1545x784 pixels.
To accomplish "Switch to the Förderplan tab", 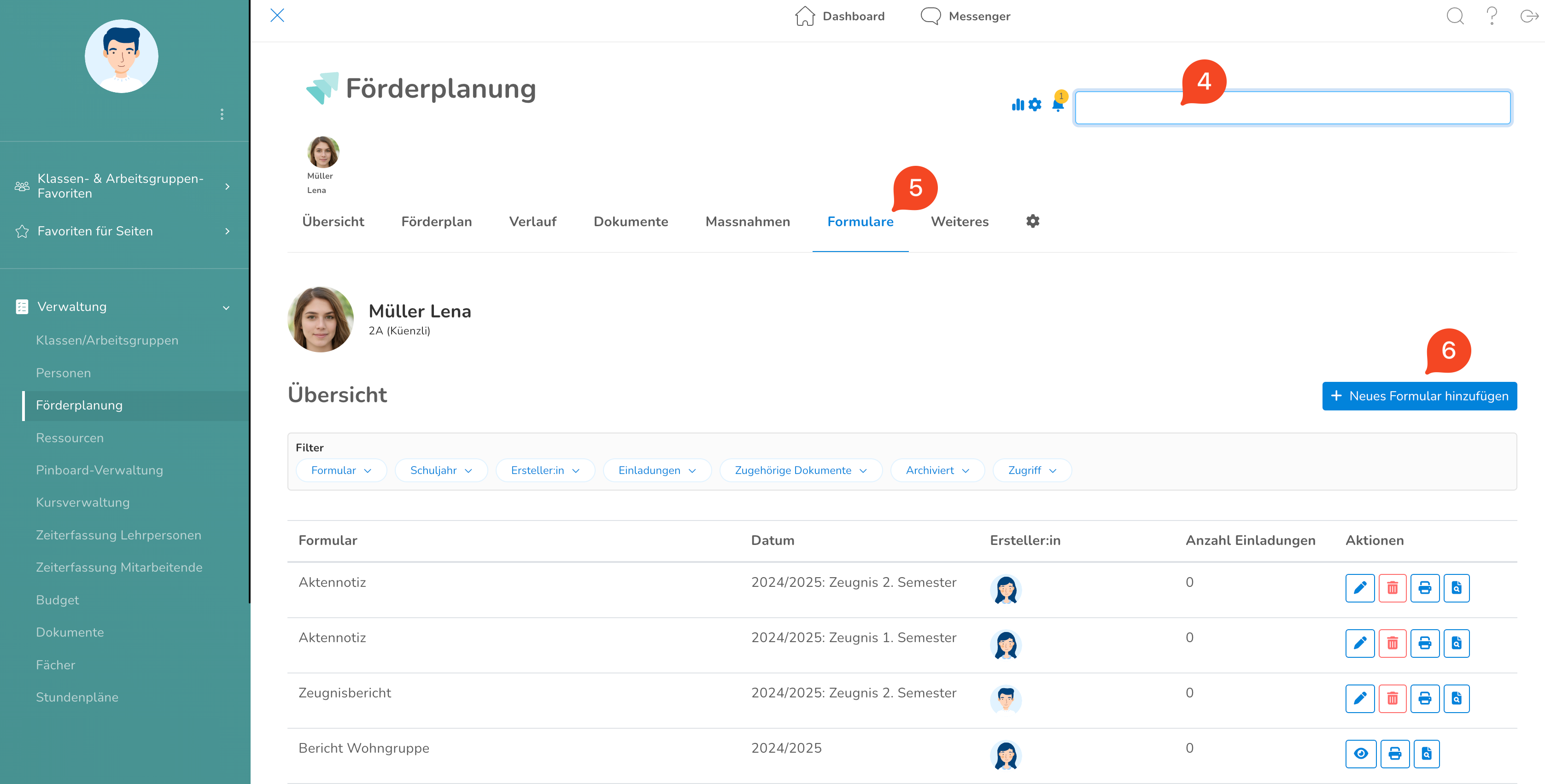I will [436, 222].
